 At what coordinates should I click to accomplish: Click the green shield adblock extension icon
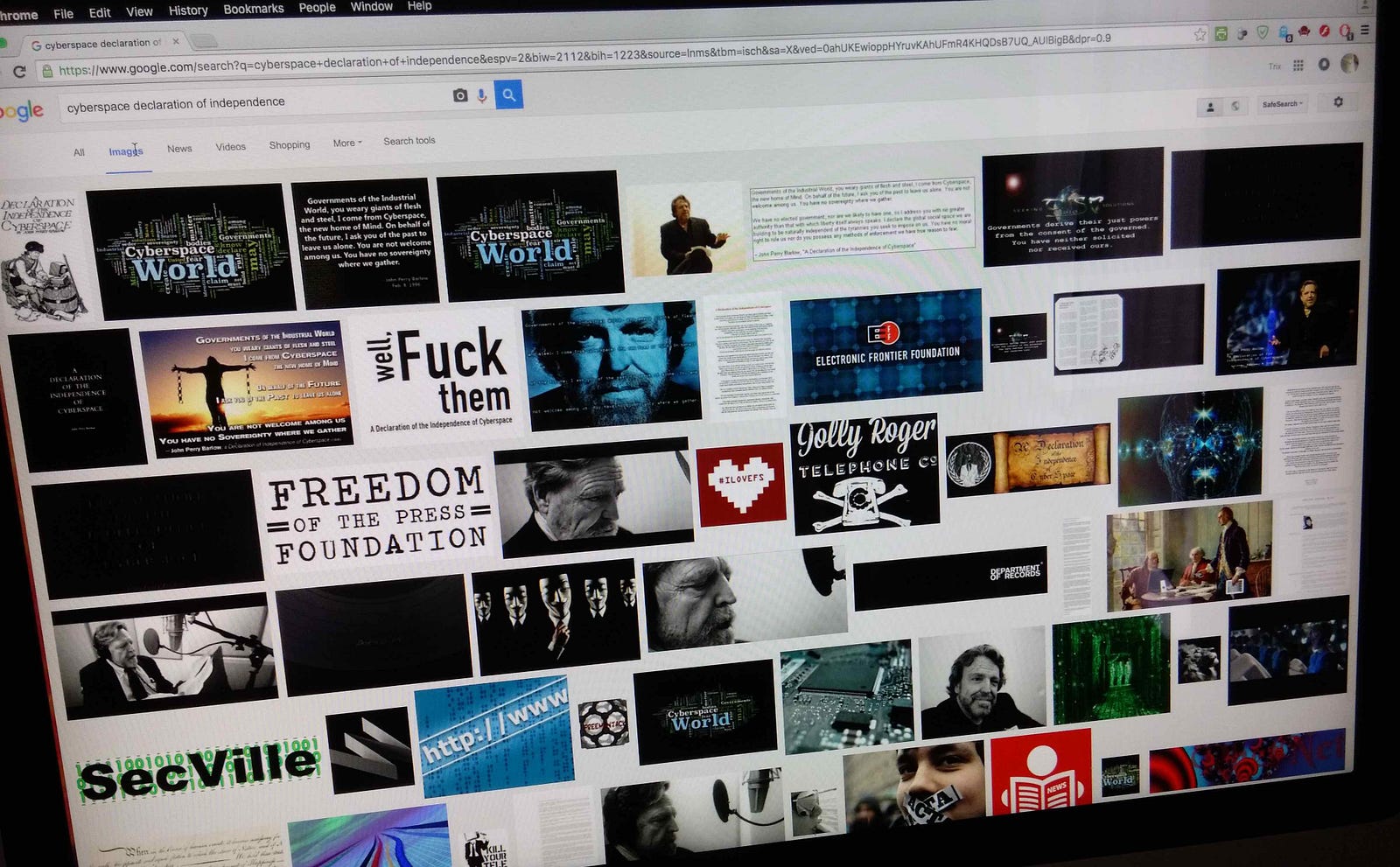1262,33
